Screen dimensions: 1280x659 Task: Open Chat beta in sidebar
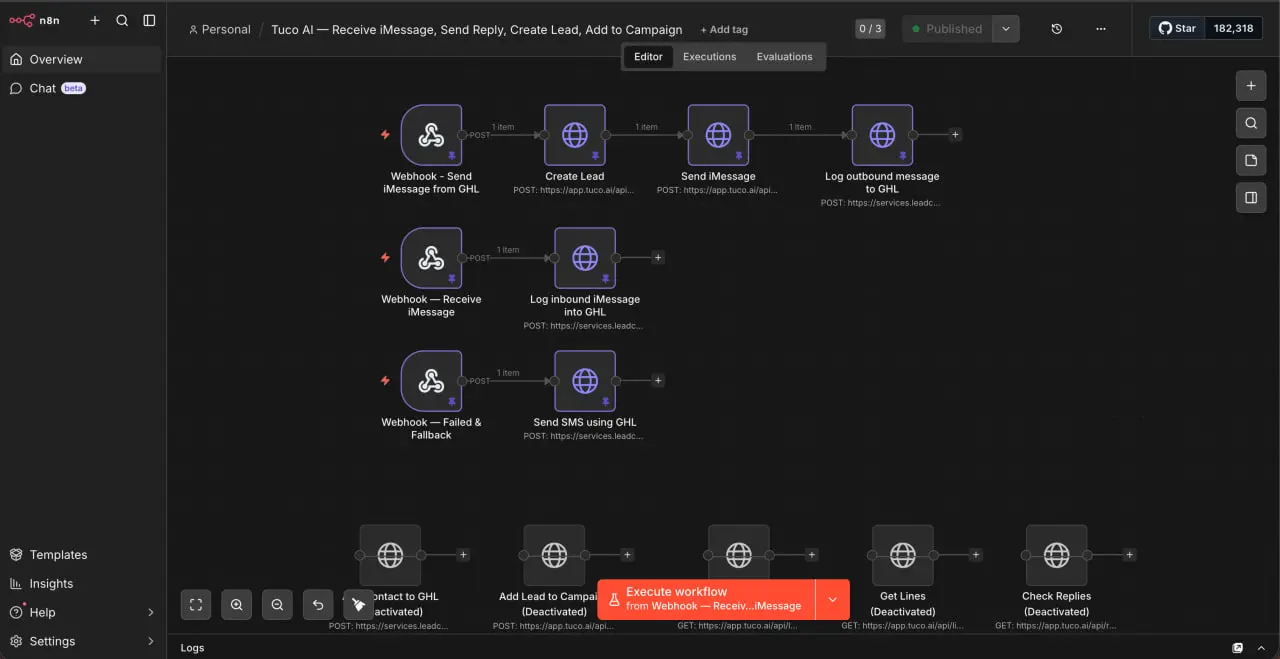tap(82, 88)
